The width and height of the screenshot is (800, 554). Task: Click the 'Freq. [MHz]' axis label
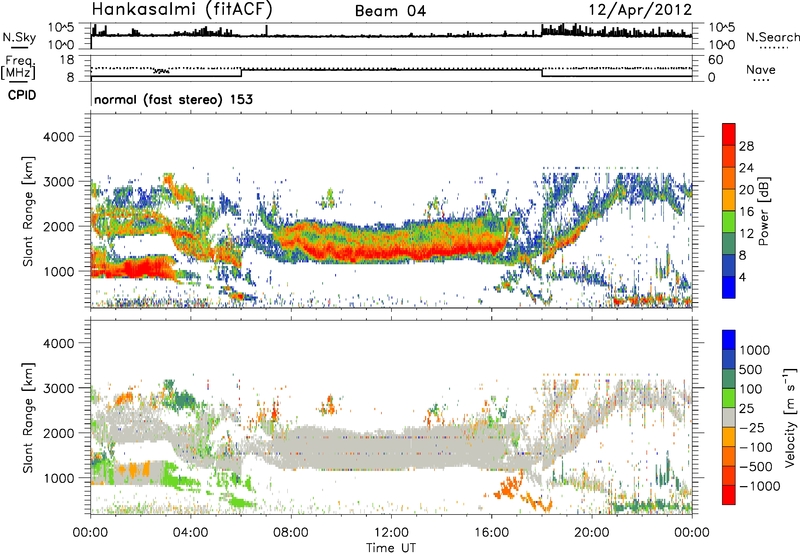(18, 68)
